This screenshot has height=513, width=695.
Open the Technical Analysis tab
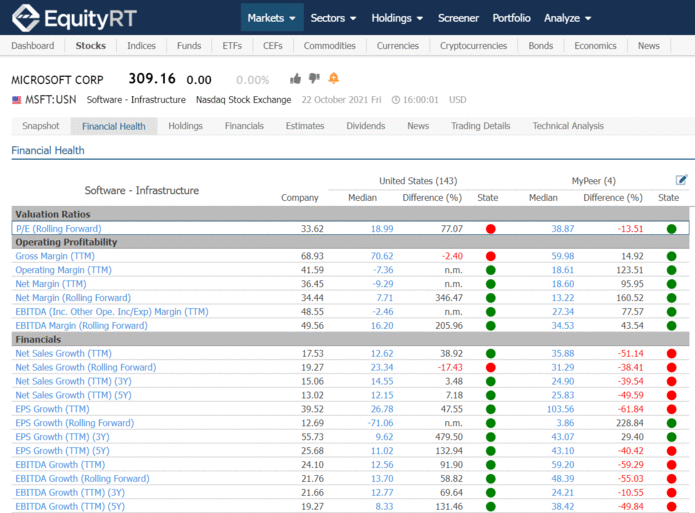pos(568,126)
